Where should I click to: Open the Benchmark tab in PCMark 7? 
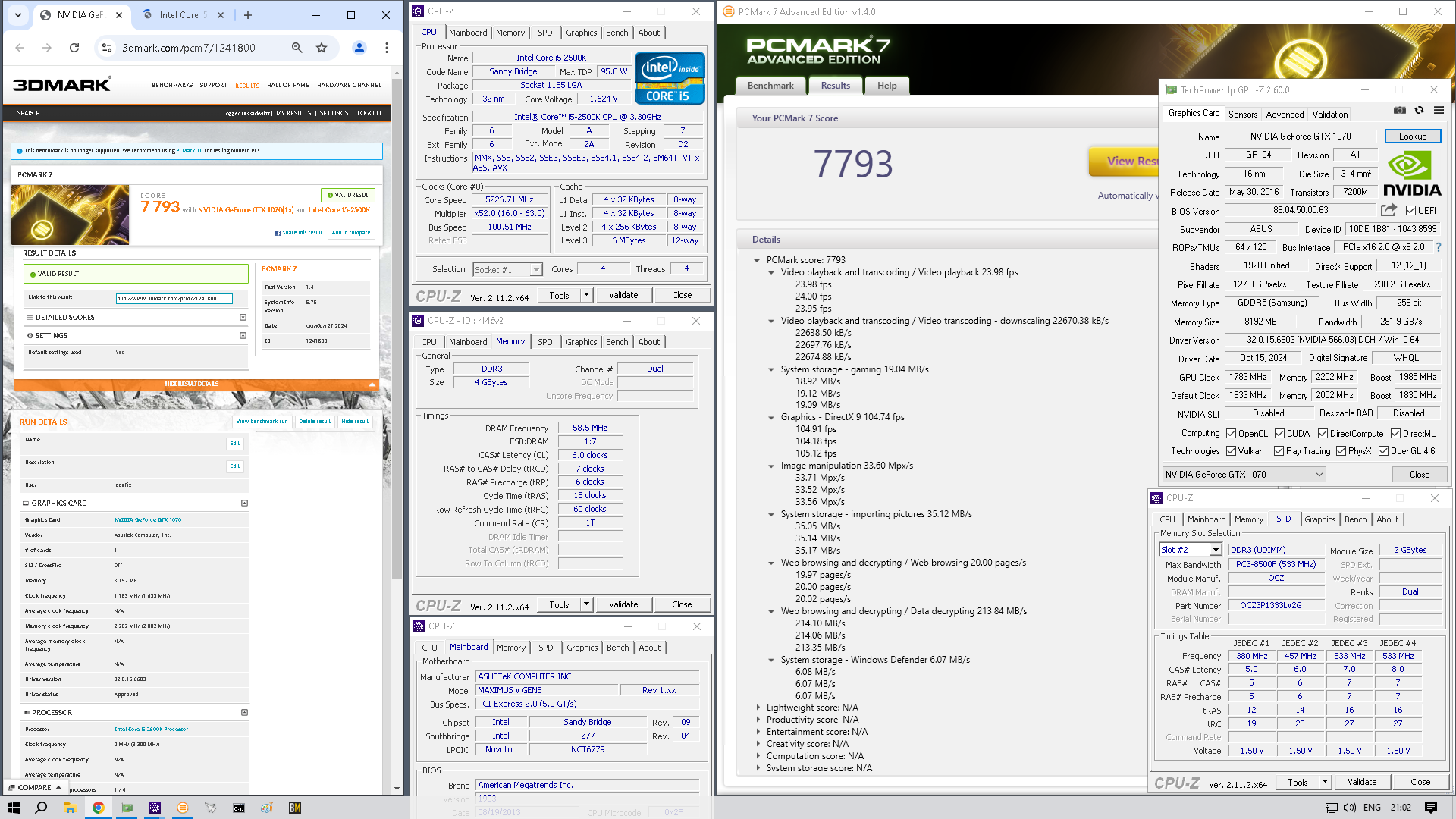tap(770, 86)
